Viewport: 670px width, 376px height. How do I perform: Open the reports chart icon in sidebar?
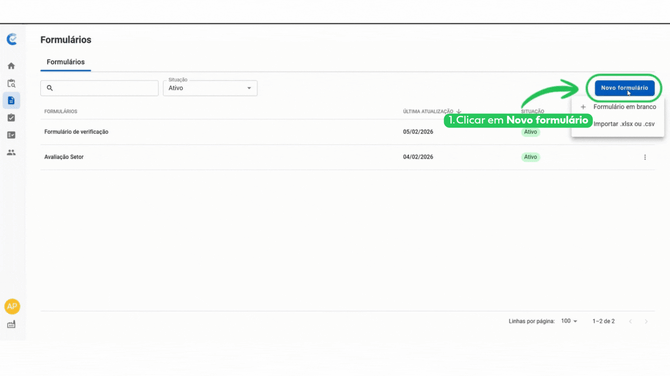11,135
